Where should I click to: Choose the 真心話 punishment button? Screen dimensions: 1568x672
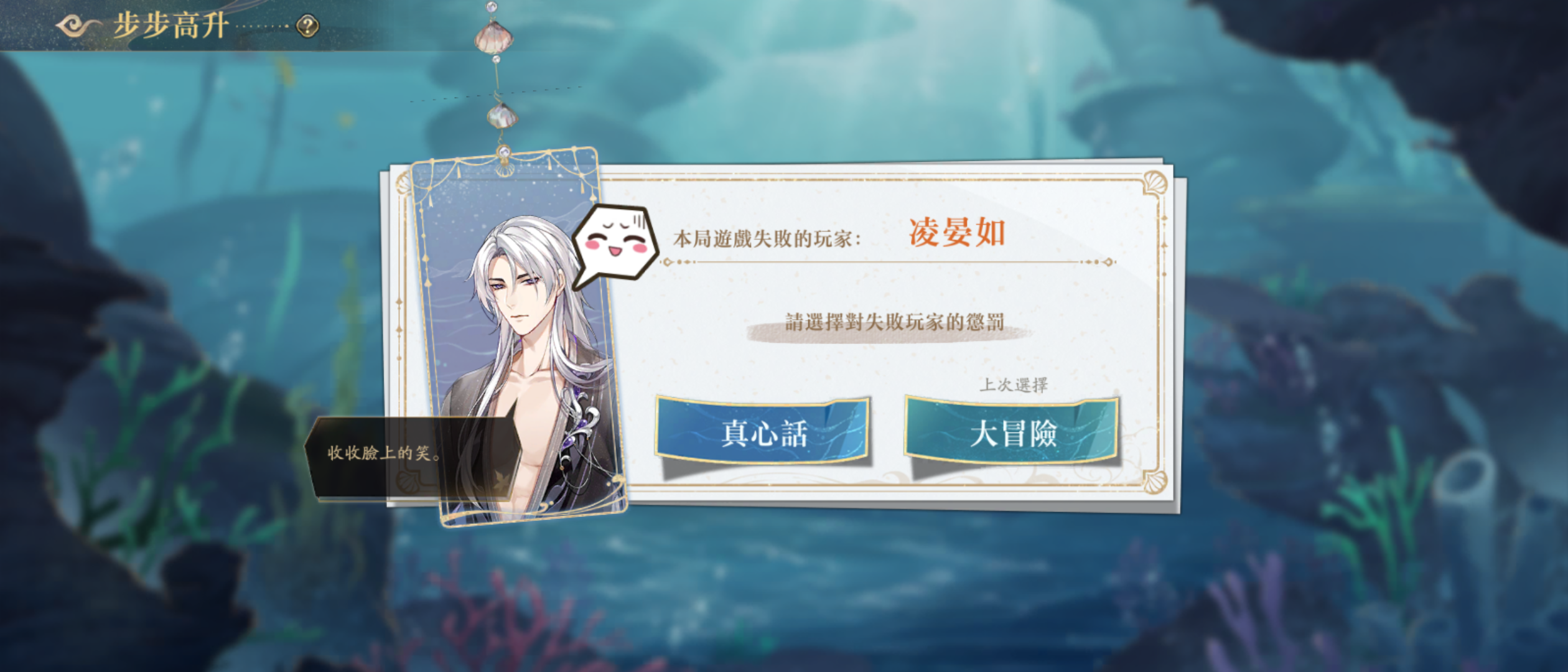pyautogui.click(x=763, y=432)
